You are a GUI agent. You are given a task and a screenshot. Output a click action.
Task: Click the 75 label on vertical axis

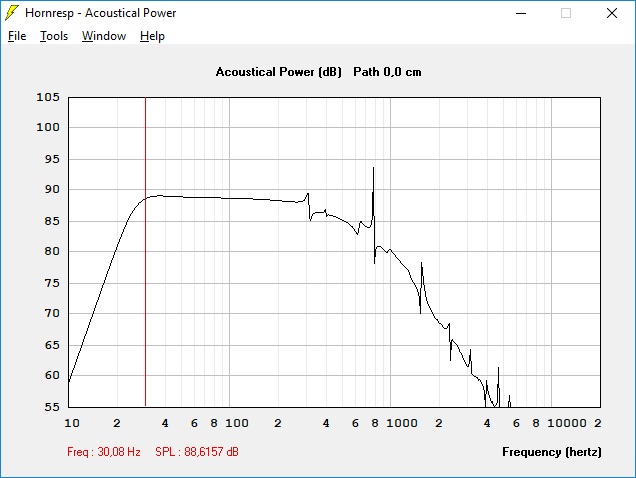52,283
